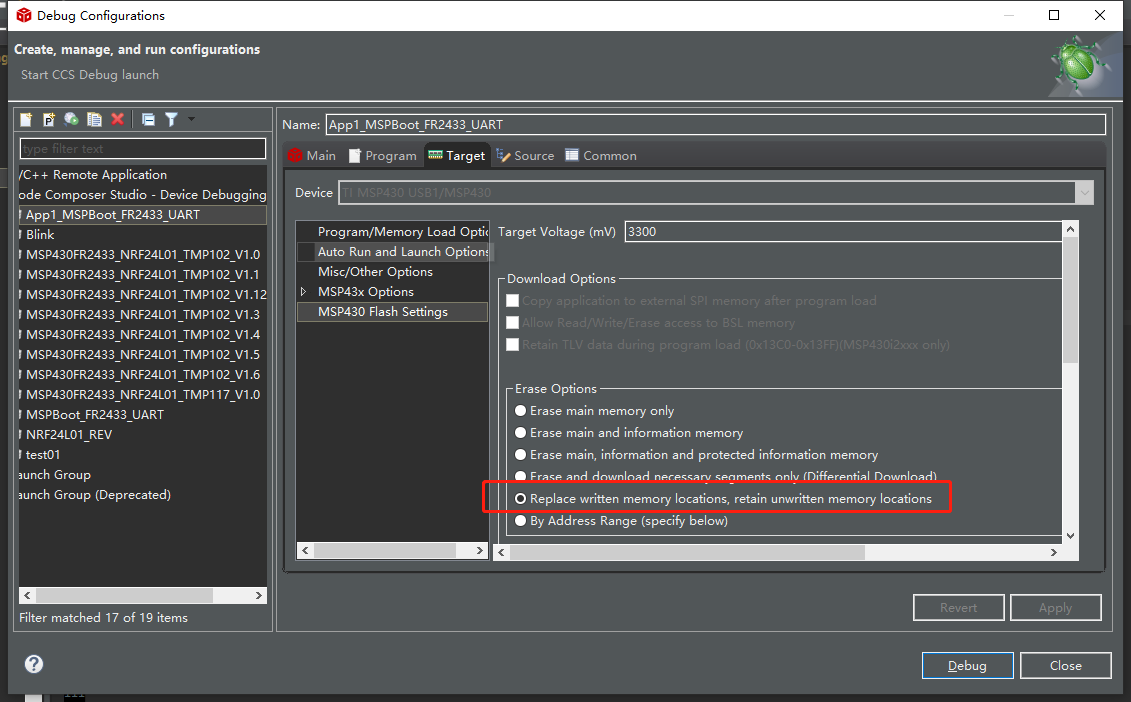
Task: Select App1_MSPBoot_FR2433_UART in configuration list
Action: coord(143,215)
